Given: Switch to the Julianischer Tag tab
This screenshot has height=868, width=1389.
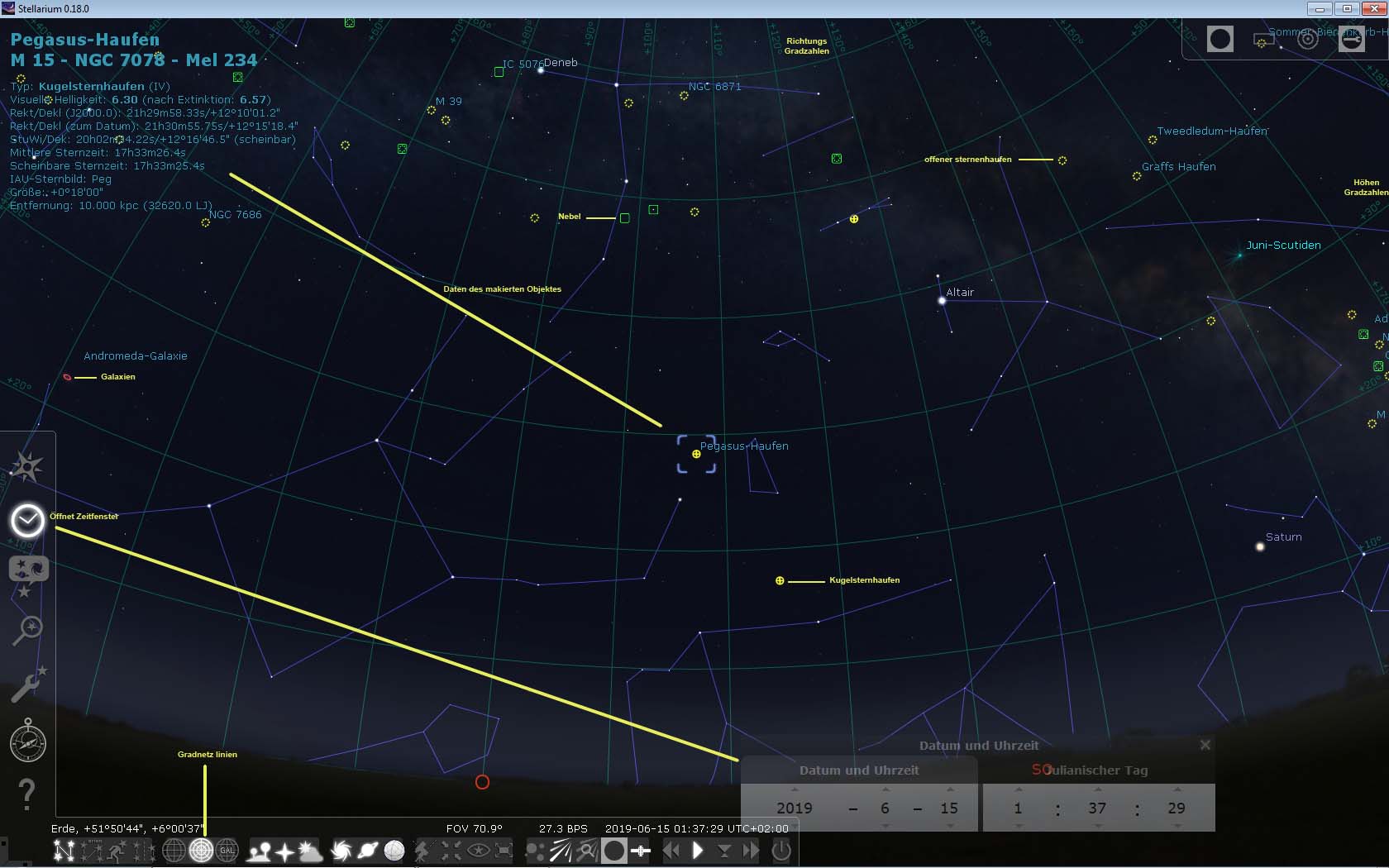Looking at the screenshot, I should point(1099,770).
